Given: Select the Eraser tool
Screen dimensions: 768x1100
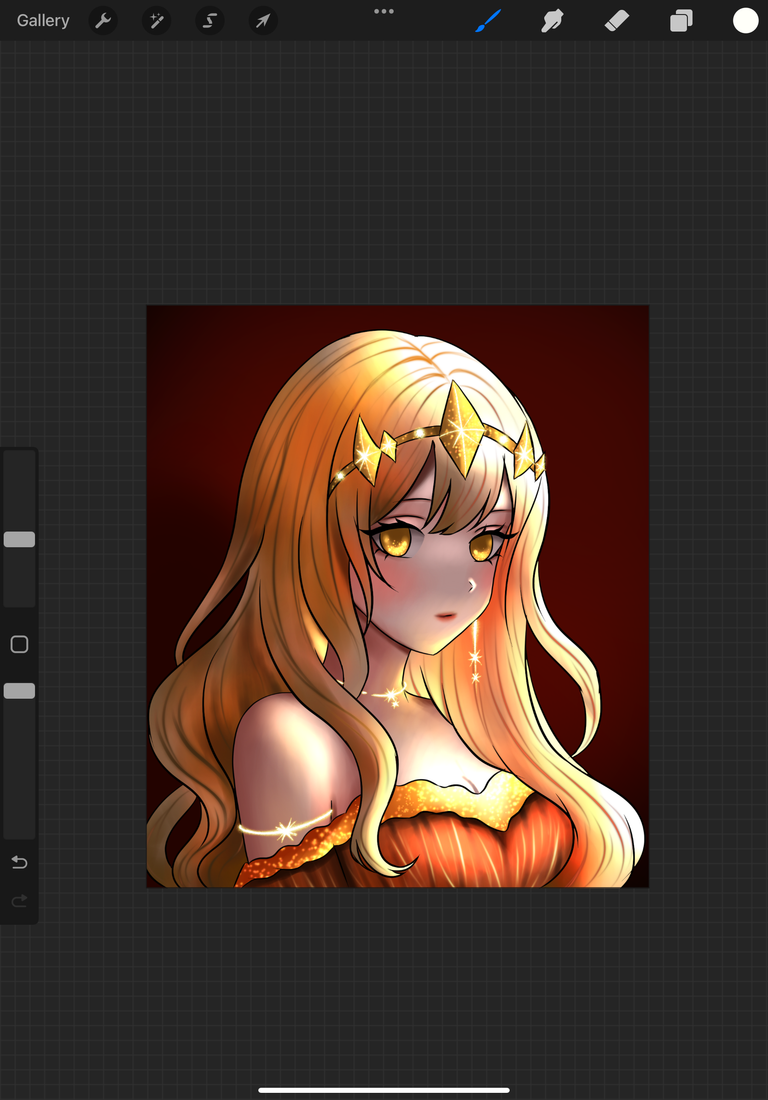Looking at the screenshot, I should pyautogui.click(x=617, y=20).
